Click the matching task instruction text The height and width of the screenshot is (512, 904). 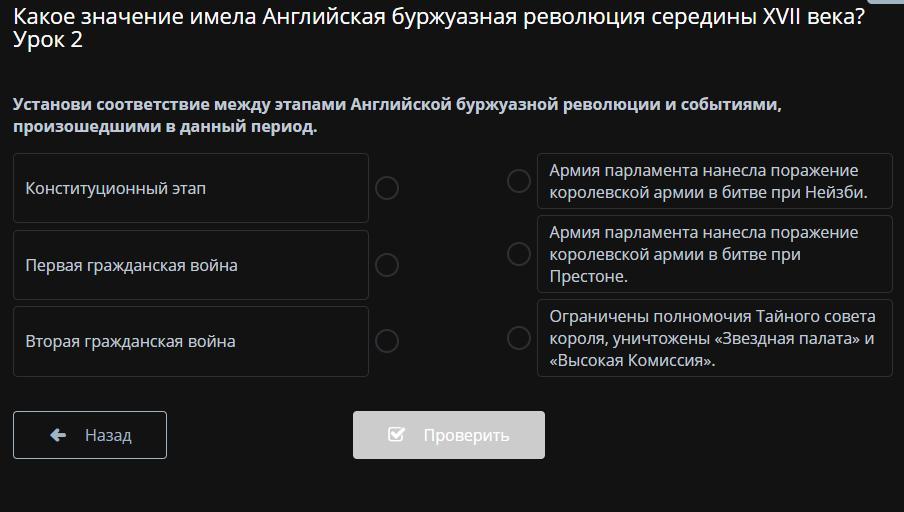[397, 115]
